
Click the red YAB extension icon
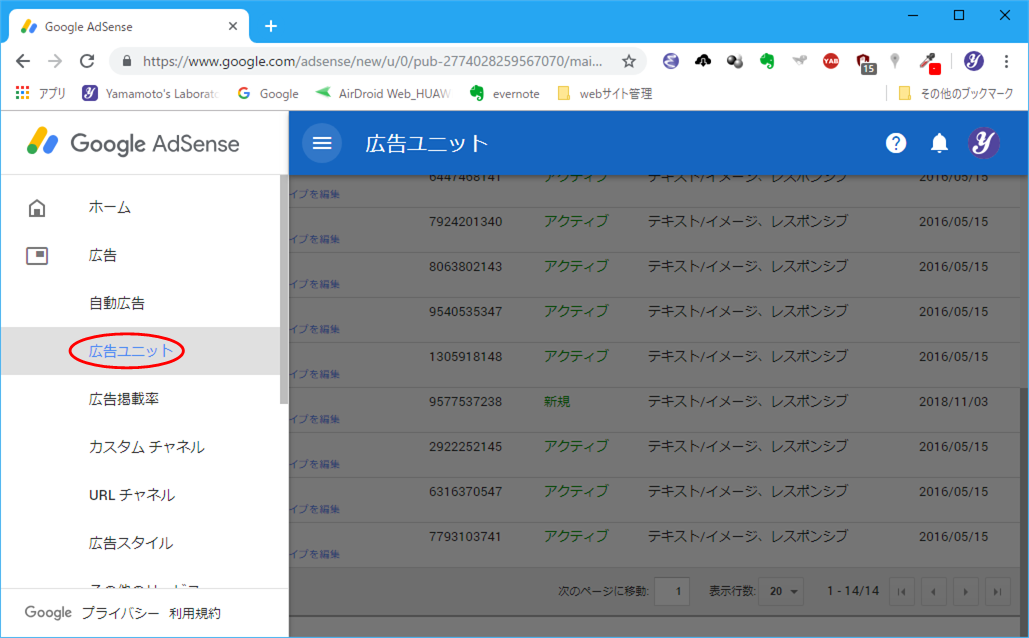831,61
